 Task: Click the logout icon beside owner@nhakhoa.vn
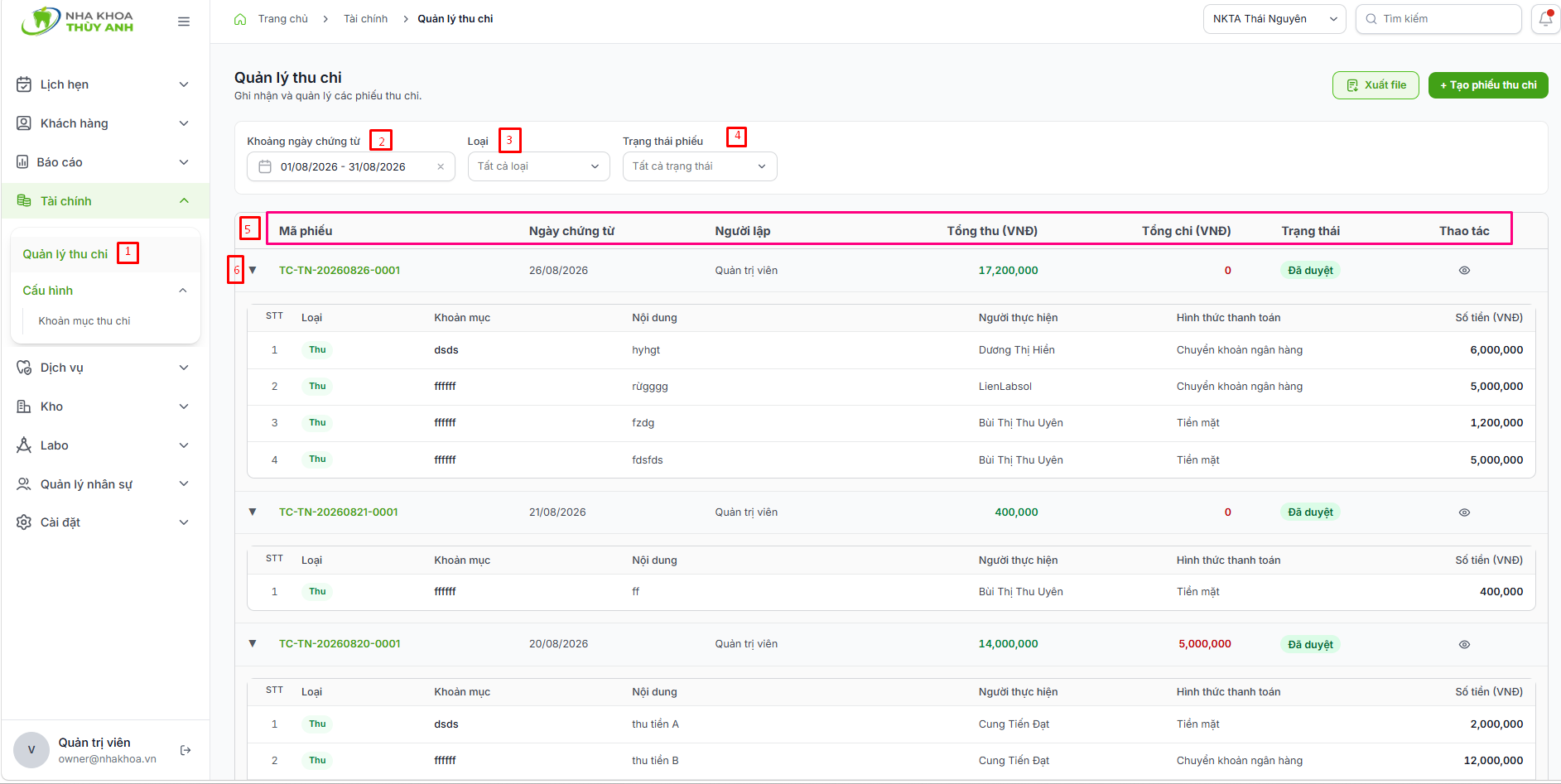[x=186, y=750]
